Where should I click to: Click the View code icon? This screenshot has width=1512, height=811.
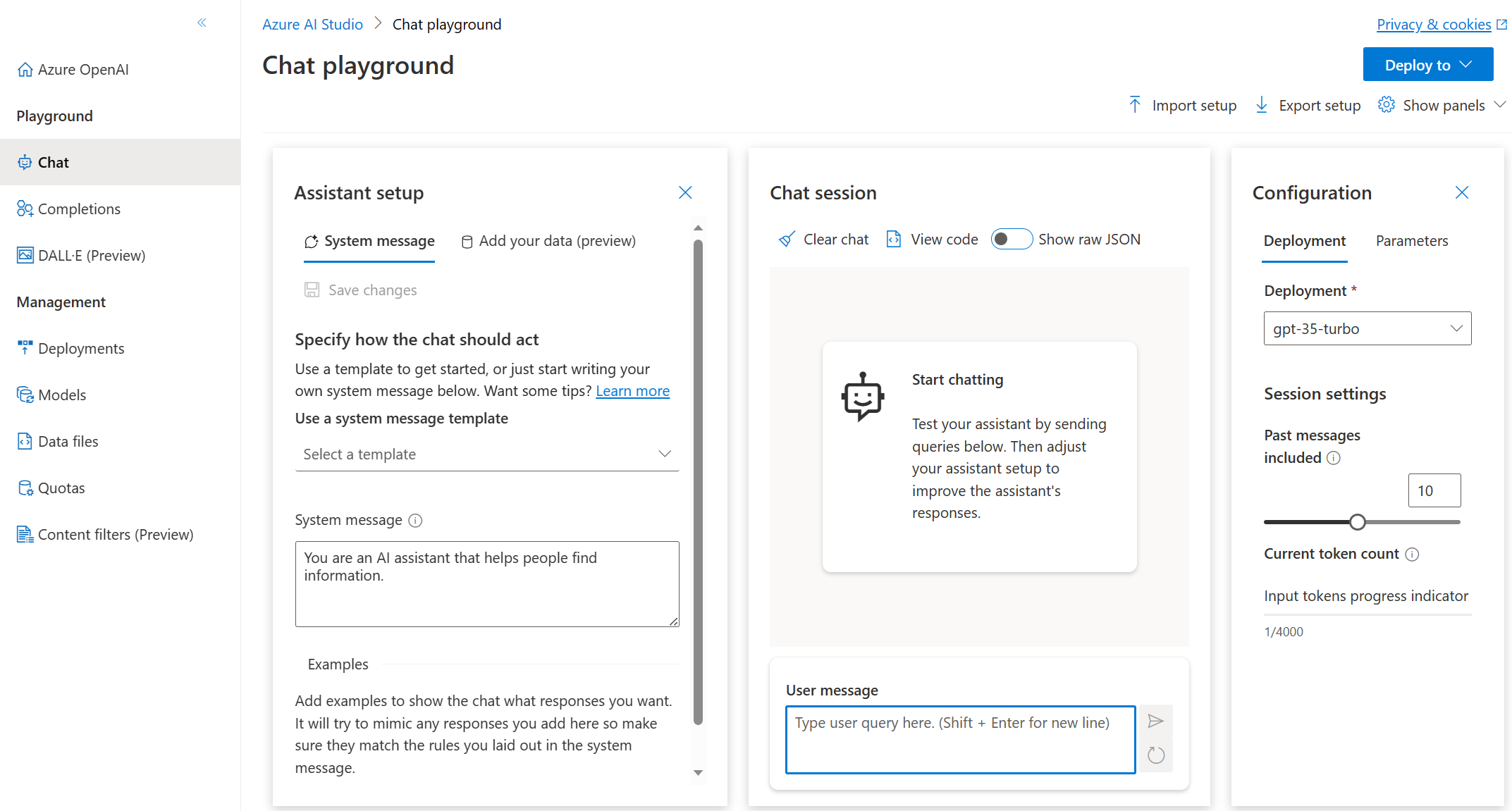(893, 239)
